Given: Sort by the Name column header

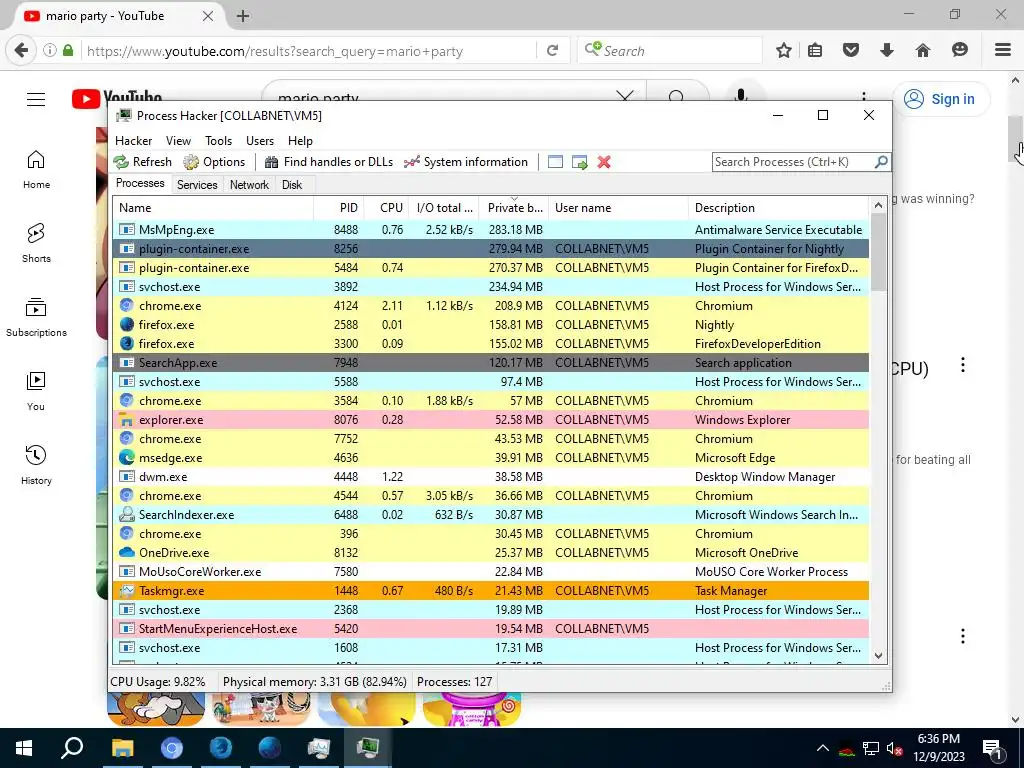Looking at the screenshot, I should tap(213, 208).
